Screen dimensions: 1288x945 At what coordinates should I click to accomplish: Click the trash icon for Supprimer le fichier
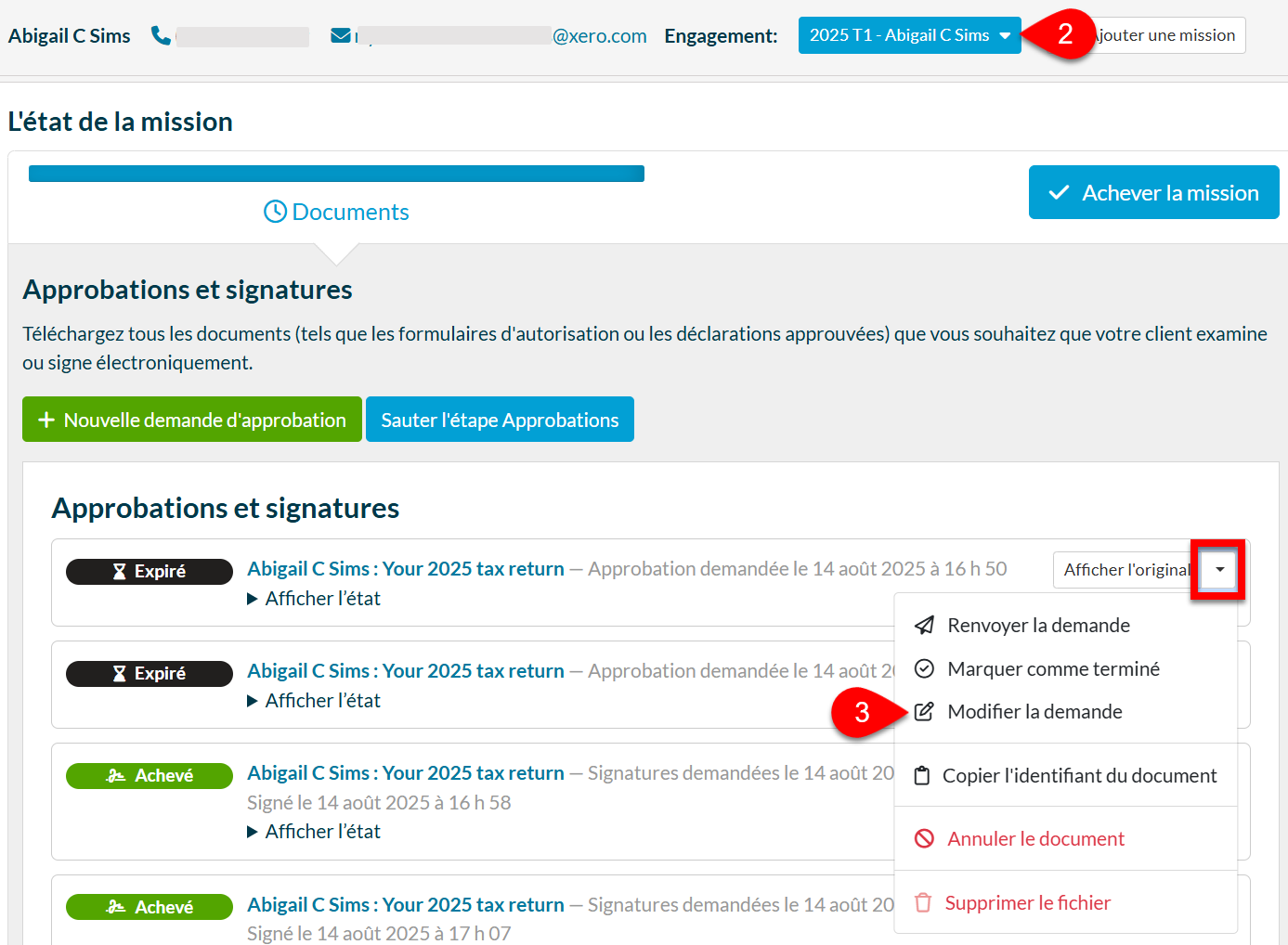click(922, 903)
